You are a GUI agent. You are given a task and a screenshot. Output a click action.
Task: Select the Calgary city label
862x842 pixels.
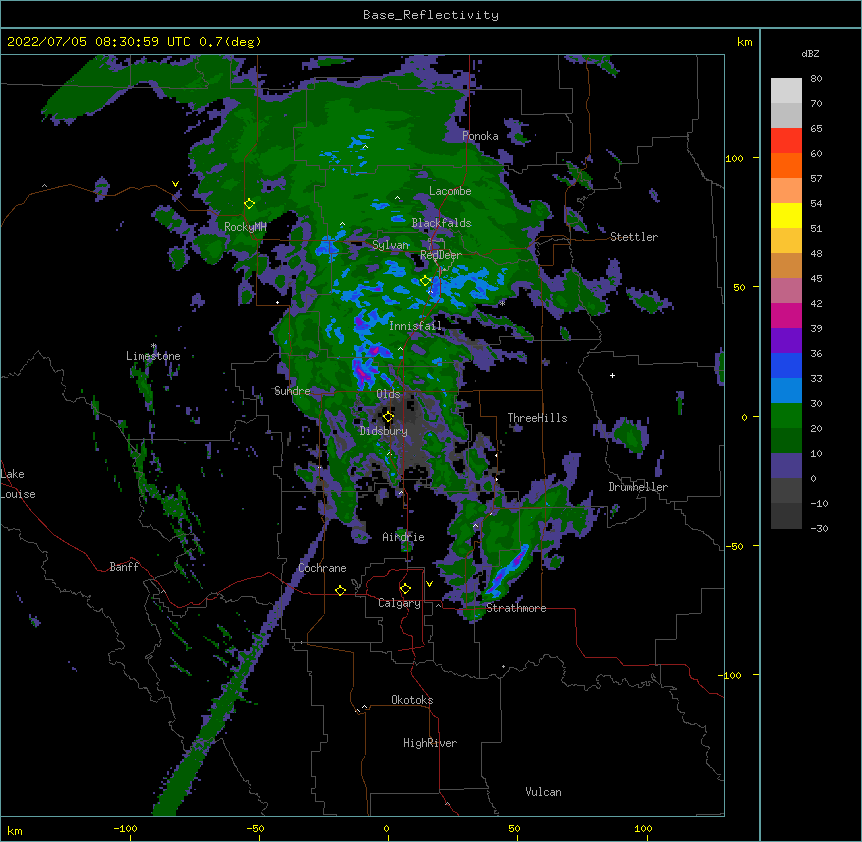[399, 603]
